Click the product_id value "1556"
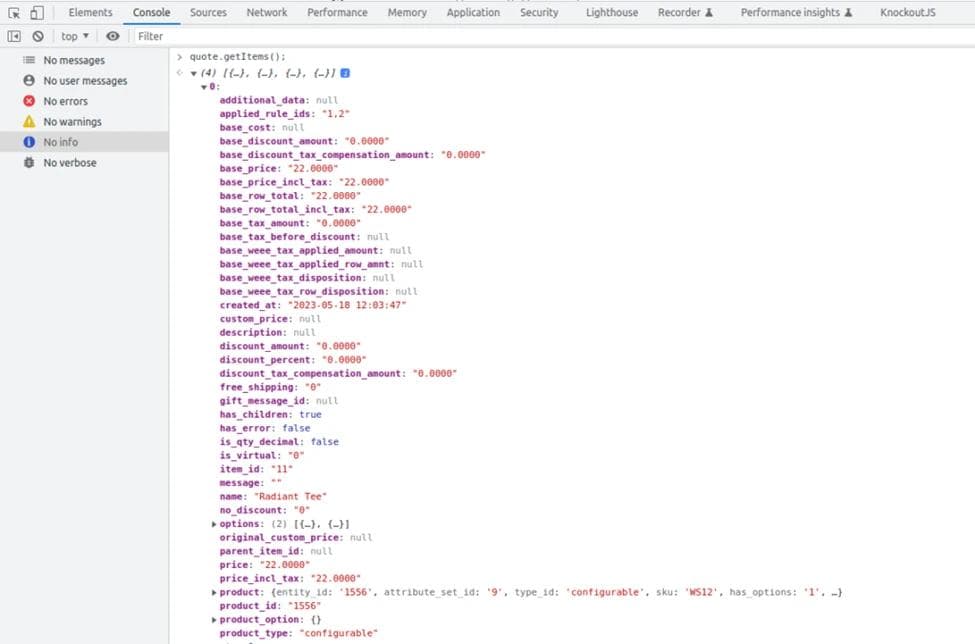Image resolution: width=975 pixels, height=644 pixels. tap(305, 606)
